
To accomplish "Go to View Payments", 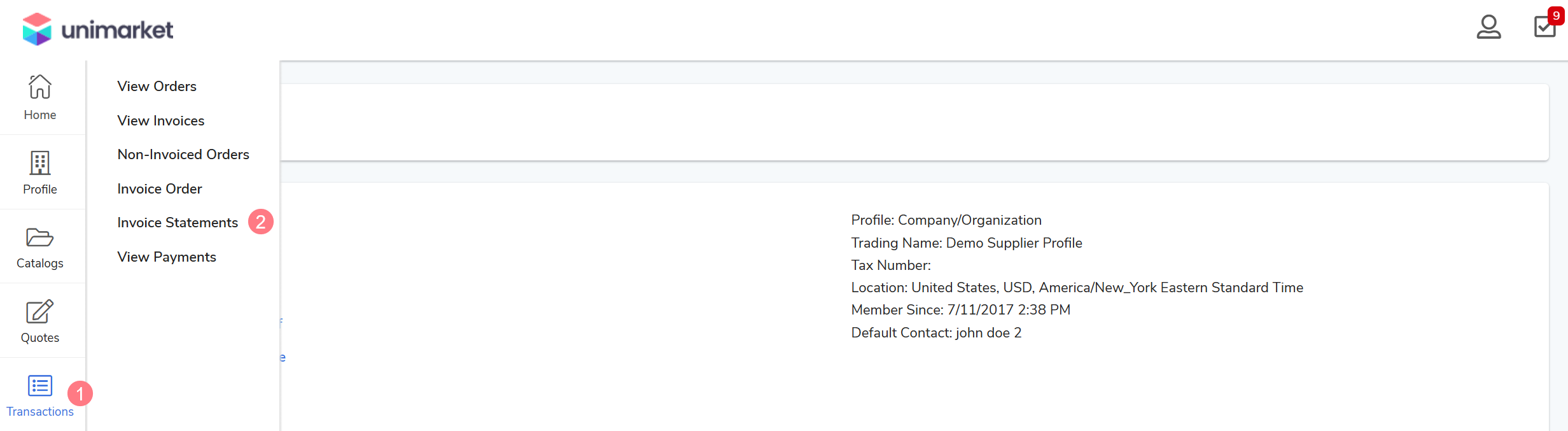I will click(x=167, y=257).
